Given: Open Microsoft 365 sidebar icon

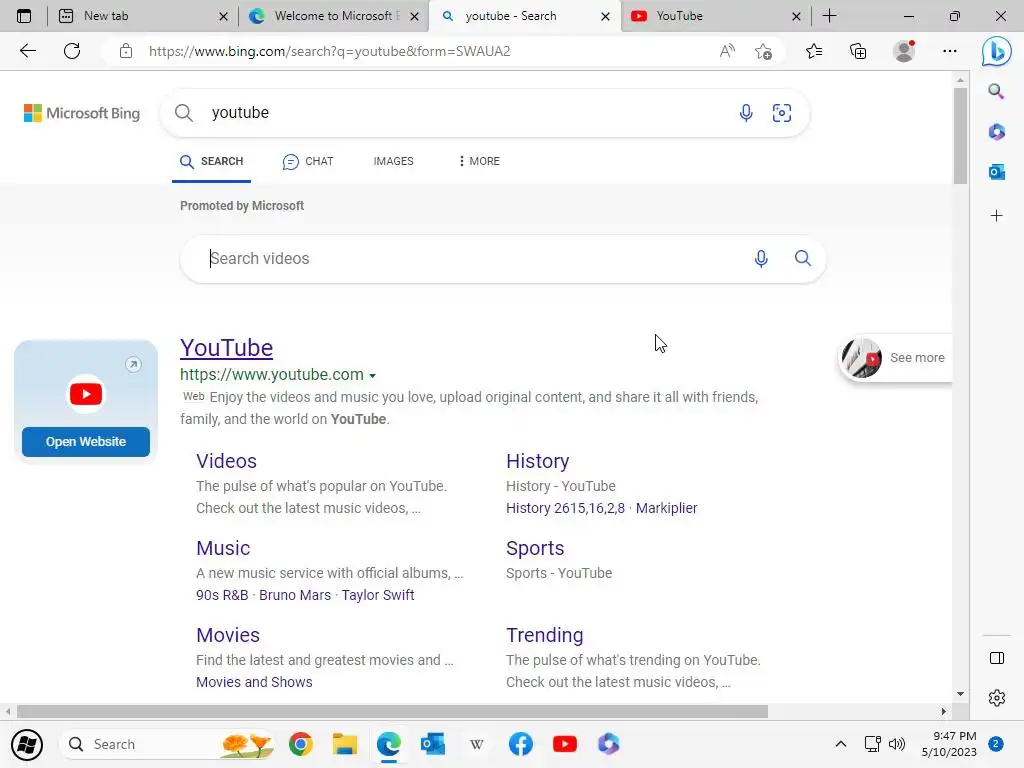Looking at the screenshot, I should point(997,132).
